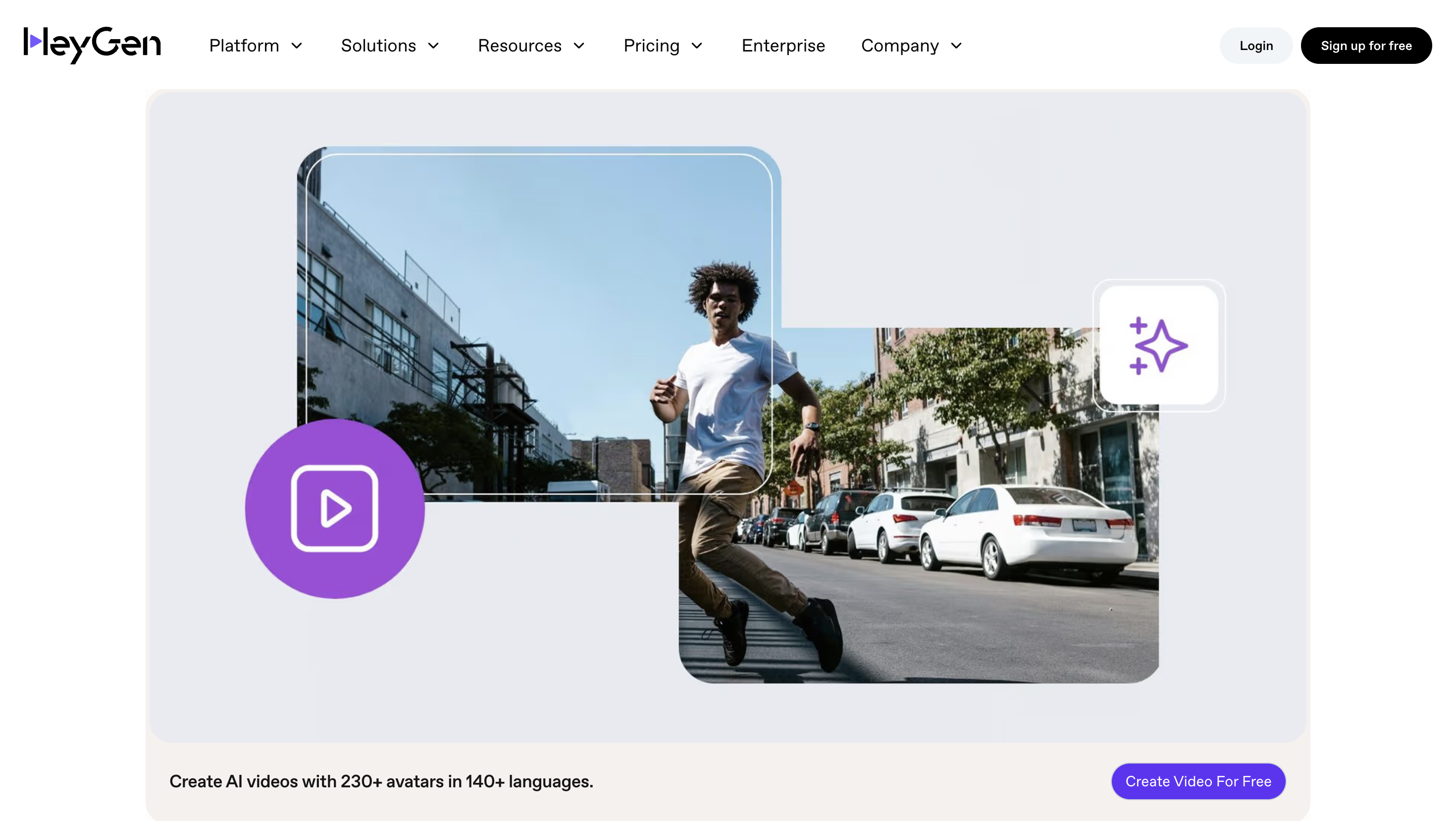Viewport: 1456px width, 821px height.
Task: Click the Login button
Action: (1255, 45)
